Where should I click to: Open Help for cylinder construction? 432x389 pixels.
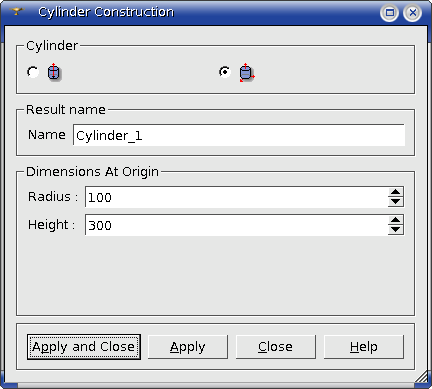coord(364,347)
